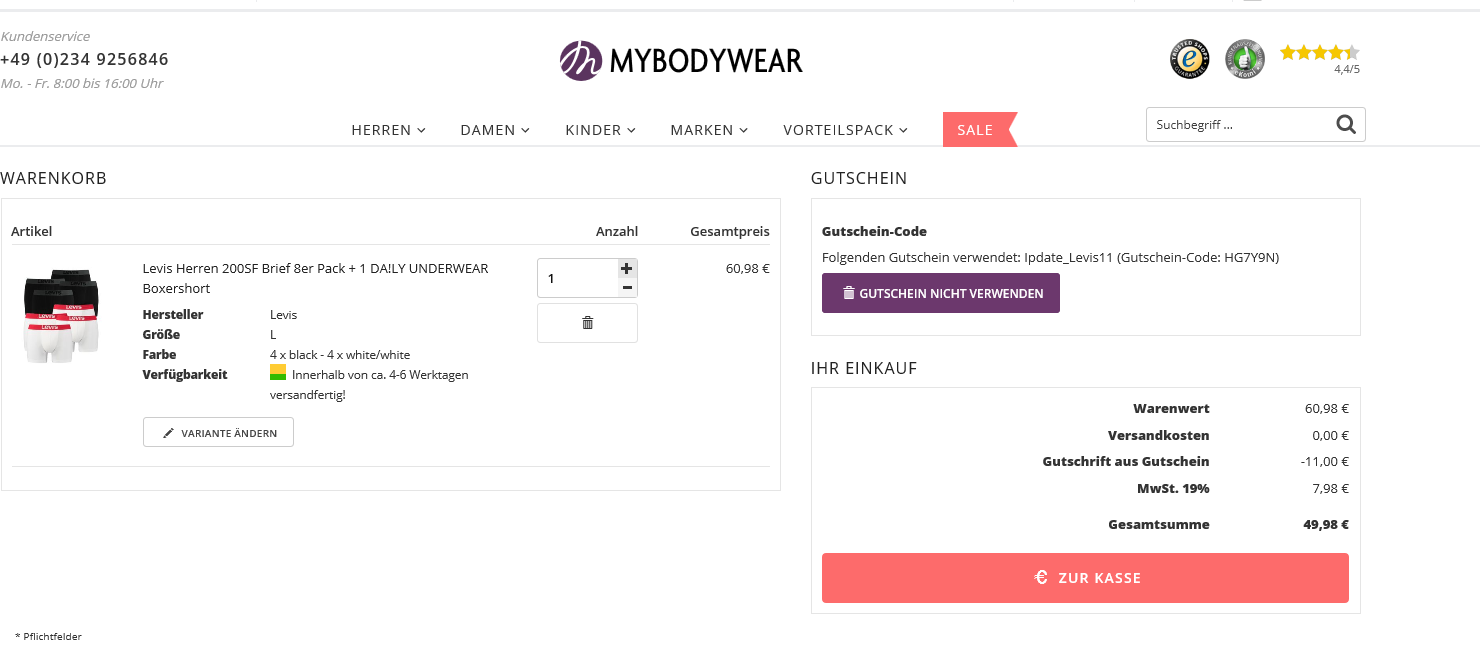Screen dimensions: 1480x645
Task: Decrease quantity with minus button
Action: tap(627, 288)
